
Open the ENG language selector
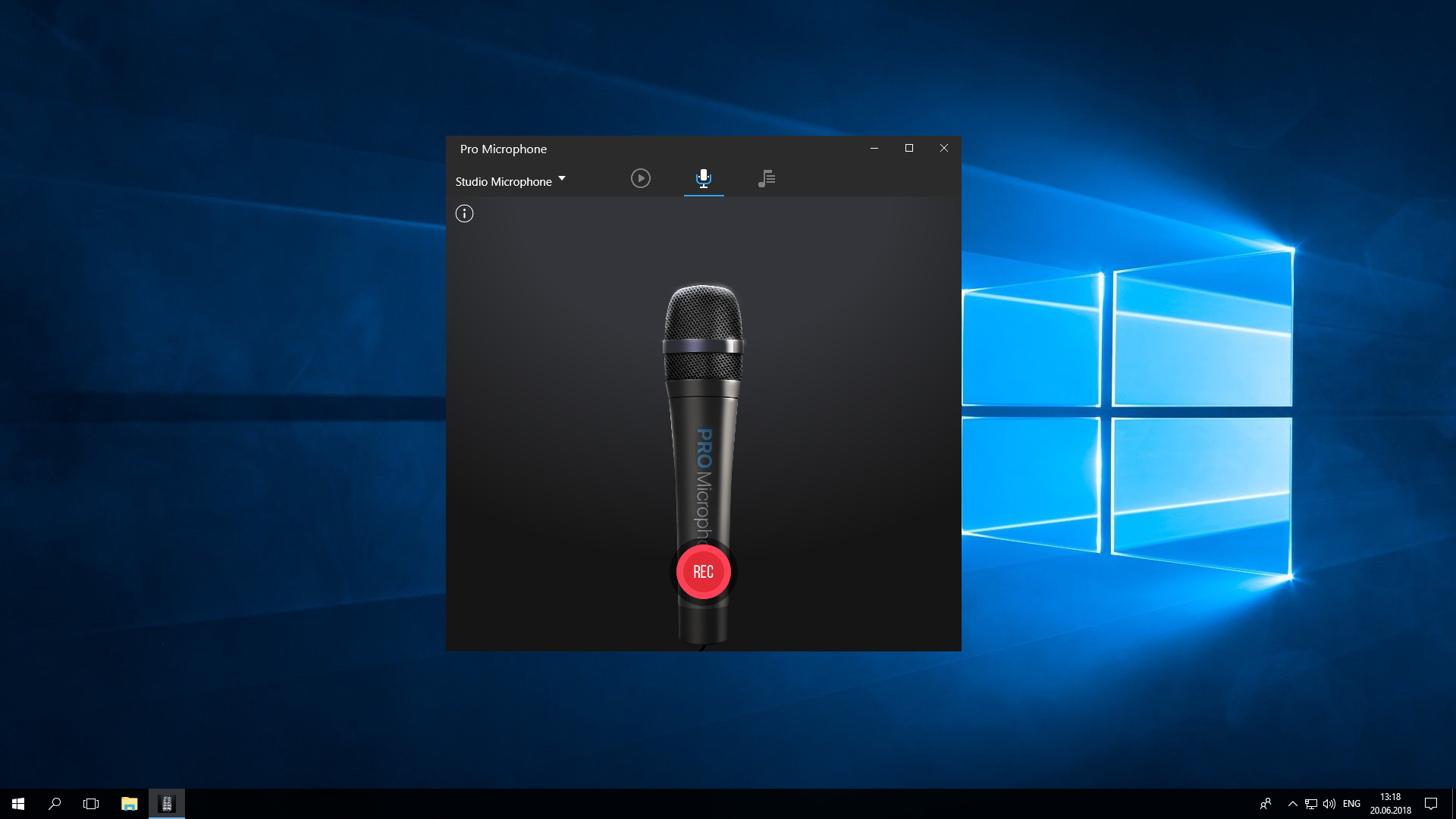click(x=1351, y=803)
